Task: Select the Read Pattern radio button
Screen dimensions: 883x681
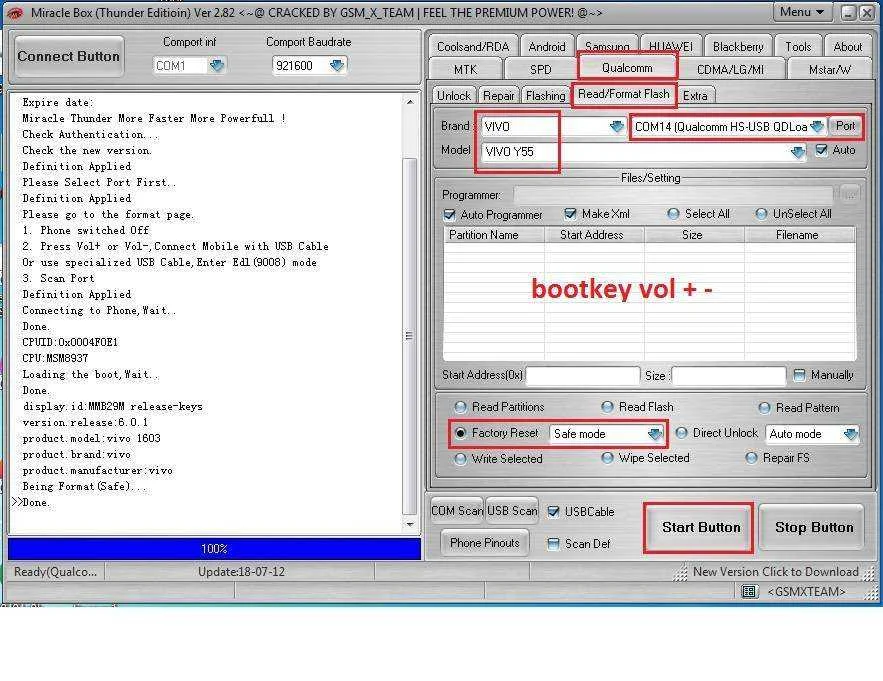Action: 764,407
